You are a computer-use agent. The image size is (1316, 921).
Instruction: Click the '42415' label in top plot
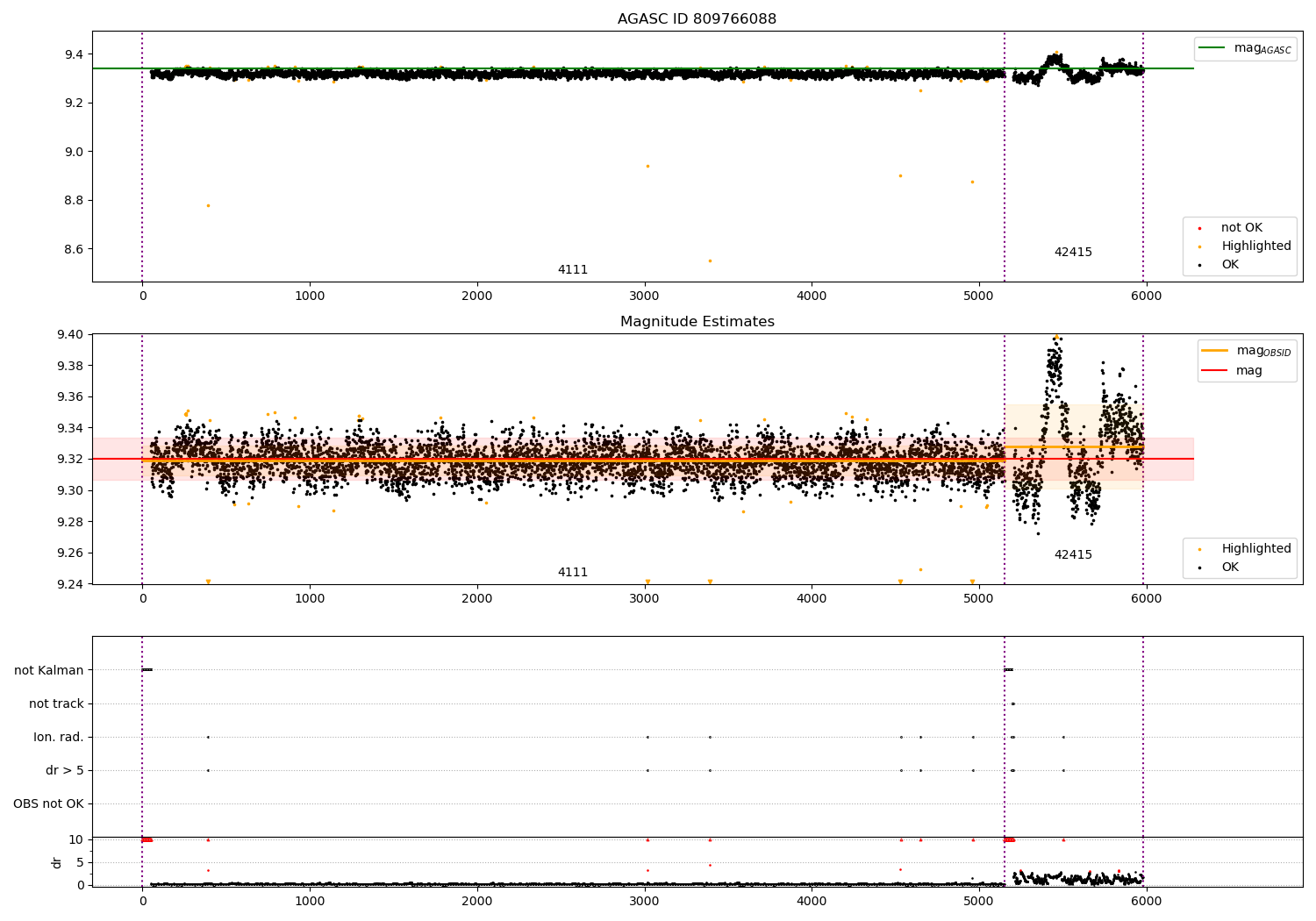[x=1073, y=253]
